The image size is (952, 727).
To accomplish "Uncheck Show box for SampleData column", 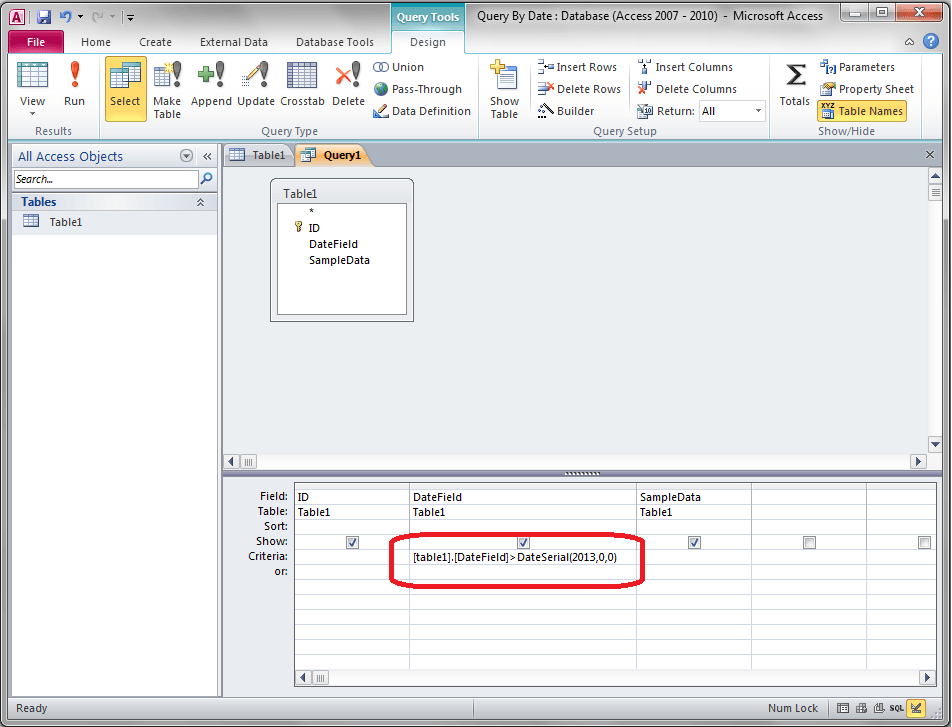I will click(695, 542).
